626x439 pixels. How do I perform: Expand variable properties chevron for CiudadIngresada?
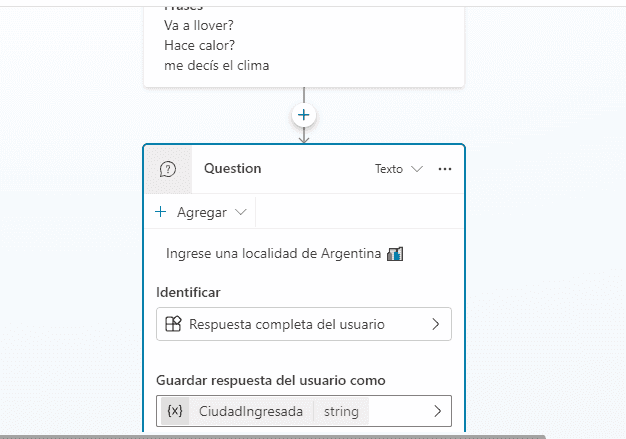[x=438, y=411]
